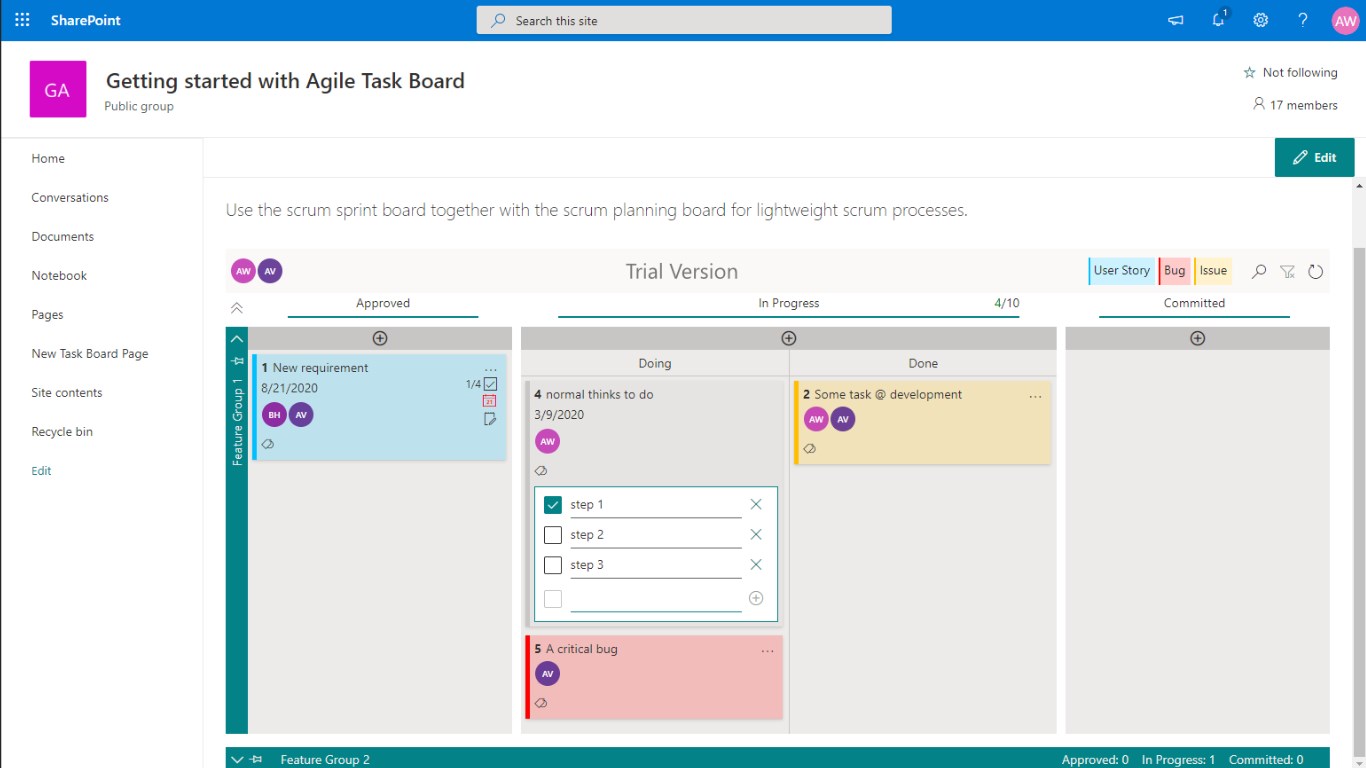Image resolution: width=1366 pixels, height=768 pixels.
Task: Click the clear filter funnel icon
Action: click(x=1288, y=271)
